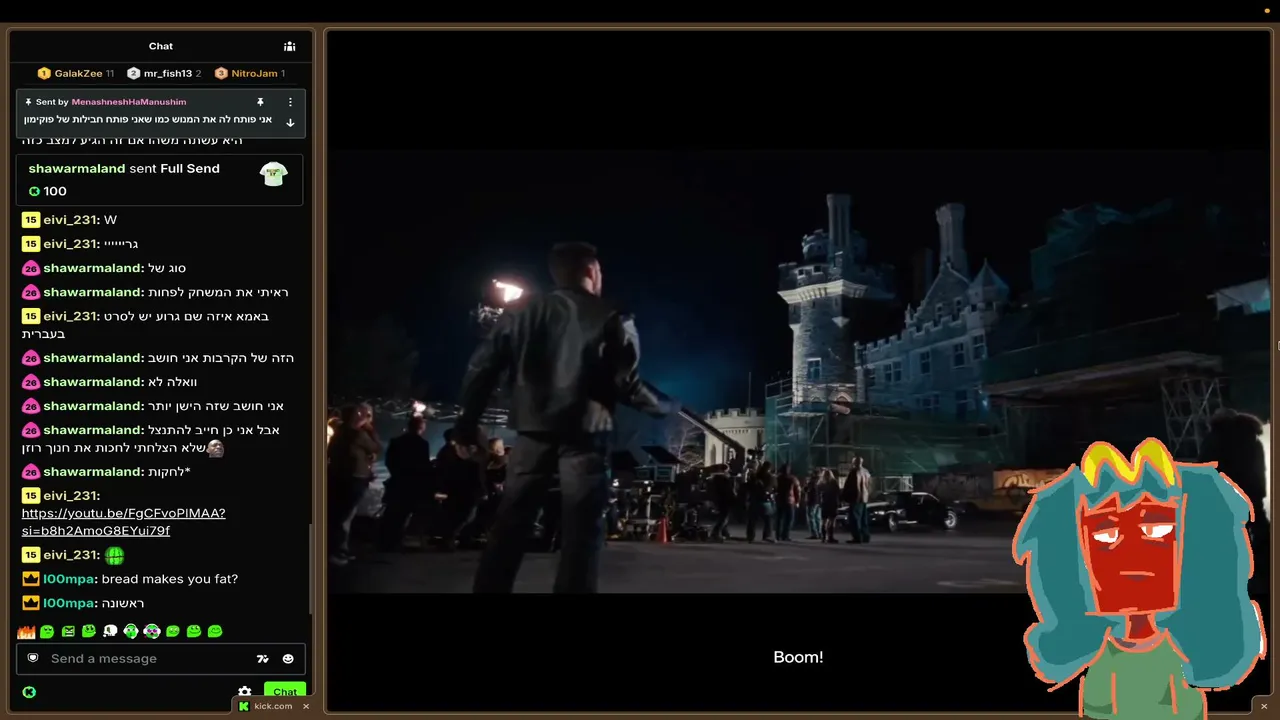Click the stream video player

coord(798,370)
